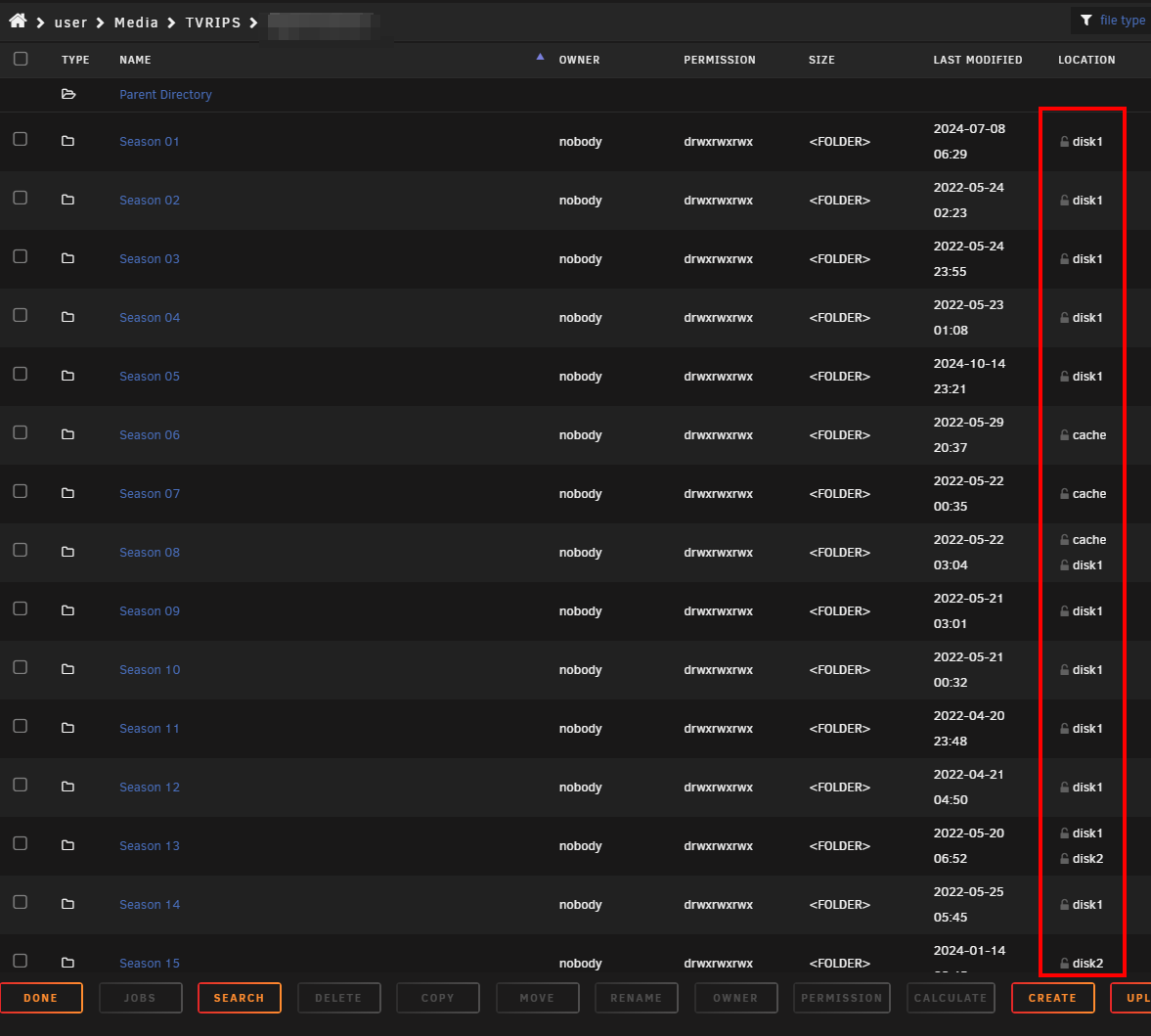The height and width of the screenshot is (1036, 1151).
Task: Click lock icon beside disk2 for Season 13
Action: click(1064, 858)
